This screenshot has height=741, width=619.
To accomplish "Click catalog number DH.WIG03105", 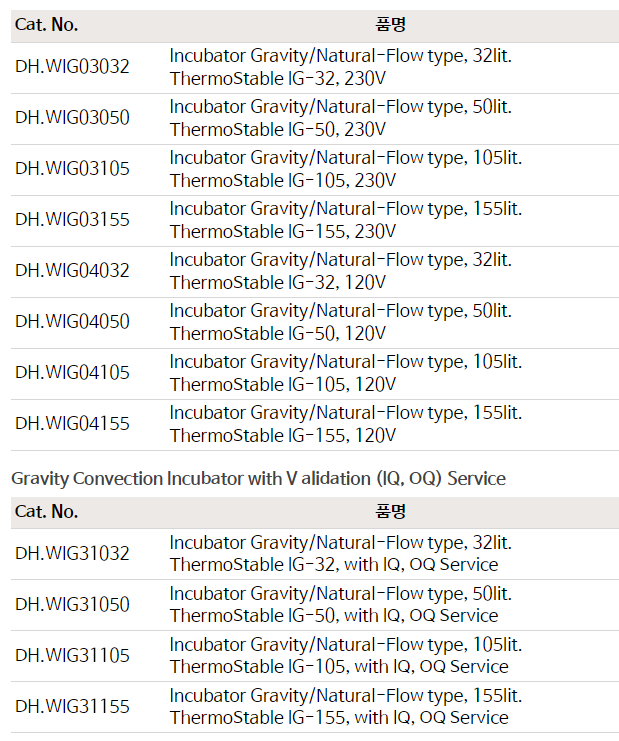I will click(72, 169).
